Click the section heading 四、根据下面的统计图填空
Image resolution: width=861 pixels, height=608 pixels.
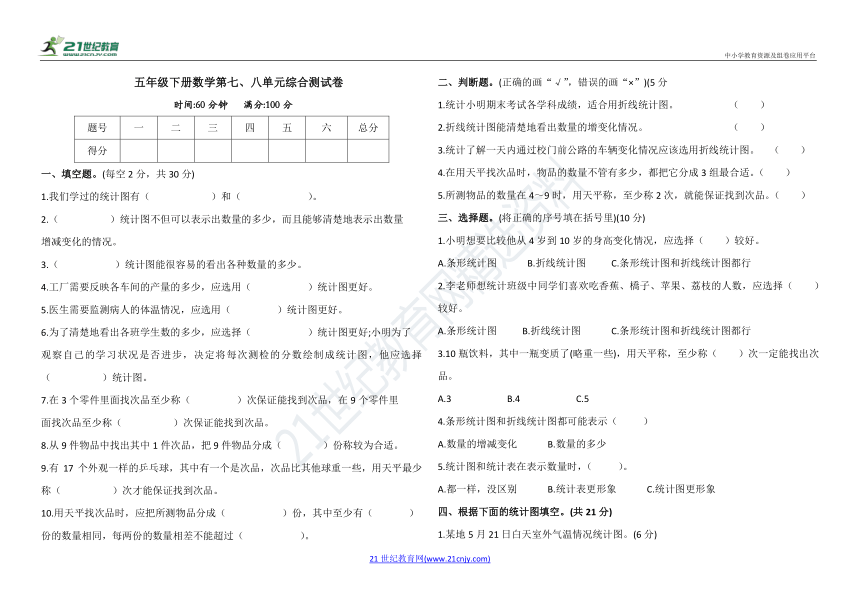[x=525, y=512]
